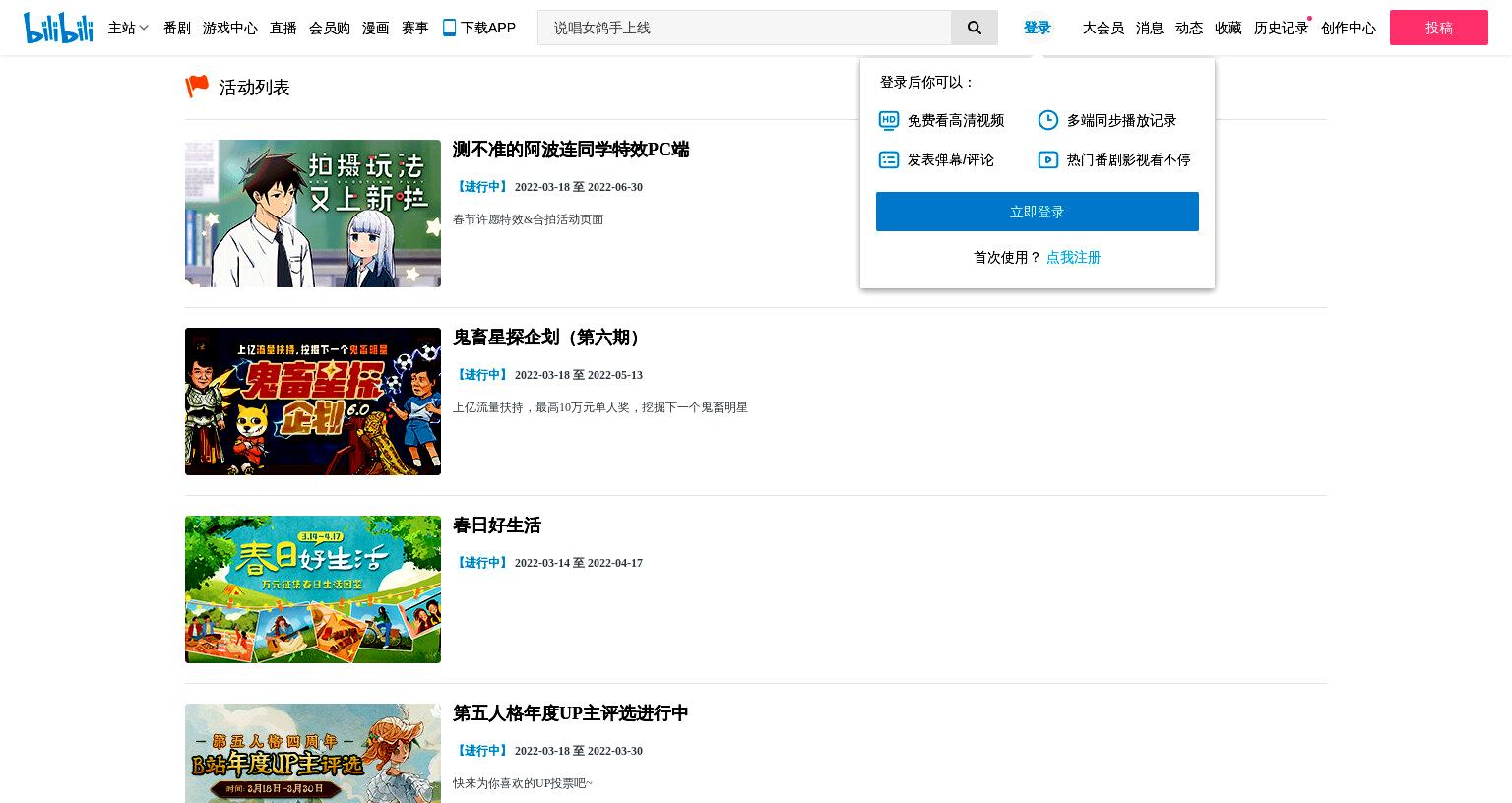The height and width of the screenshot is (803, 1512).
Task: Click date 2022-03-14 至 2022-04-17
Action: point(579,563)
